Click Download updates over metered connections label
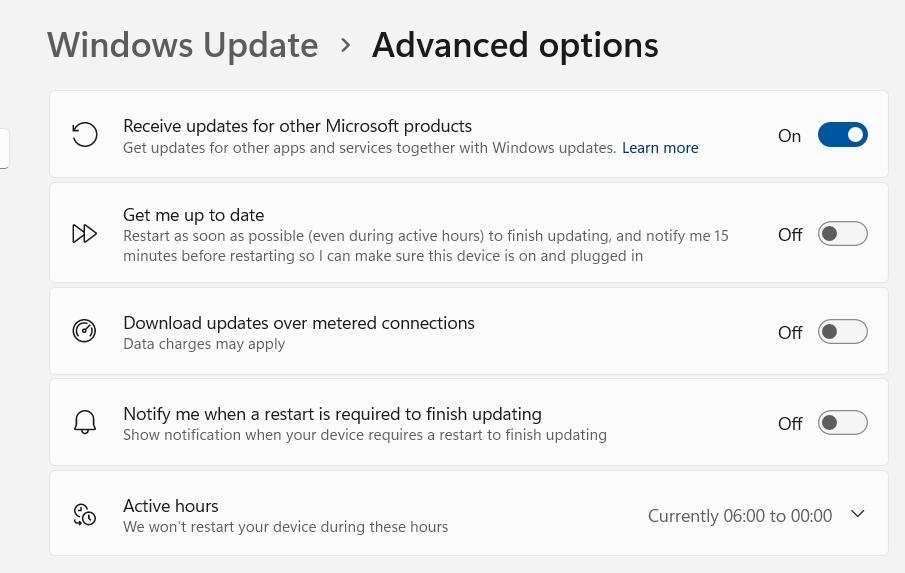Screen dimensions: 905x573 tap(298, 323)
